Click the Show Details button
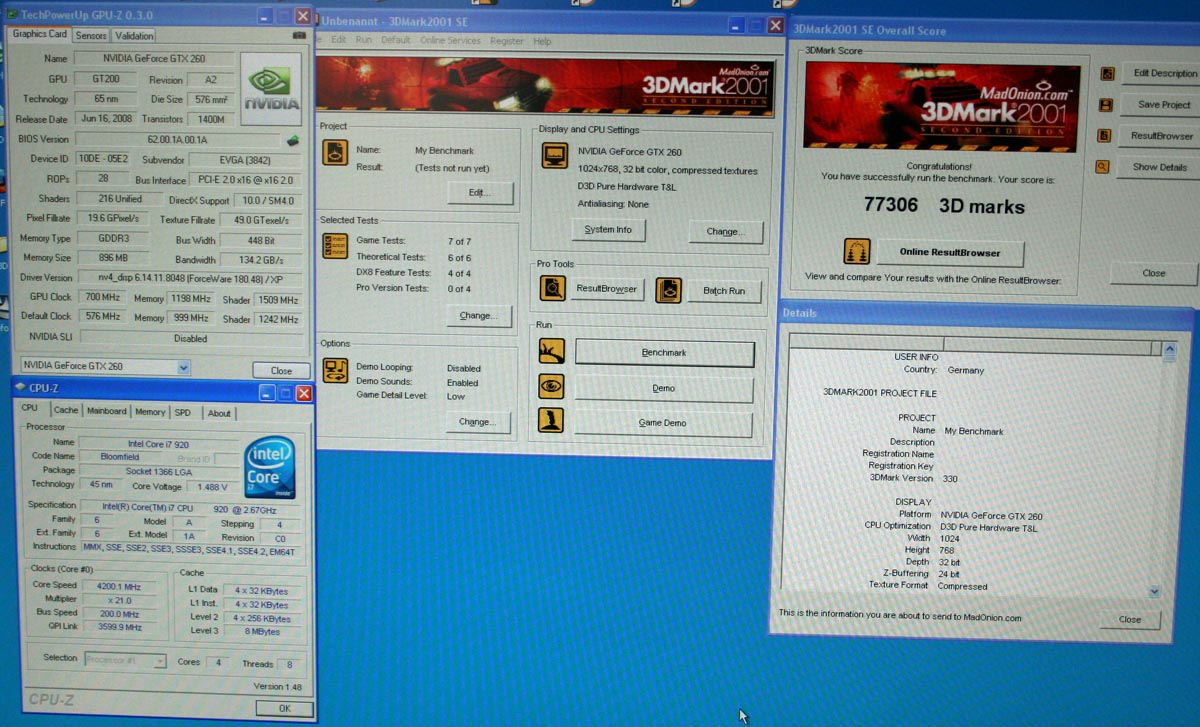 pos(1160,167)
